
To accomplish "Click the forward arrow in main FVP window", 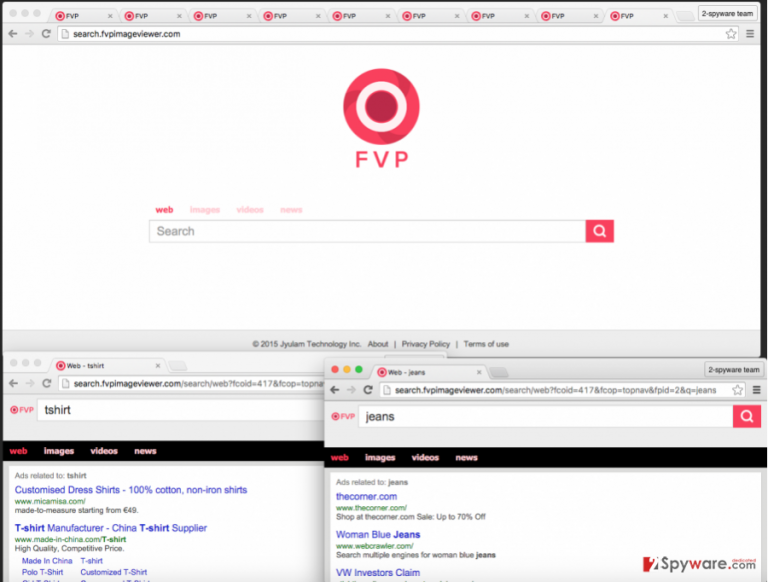I will pyautogui.click(x=29, y=34).
